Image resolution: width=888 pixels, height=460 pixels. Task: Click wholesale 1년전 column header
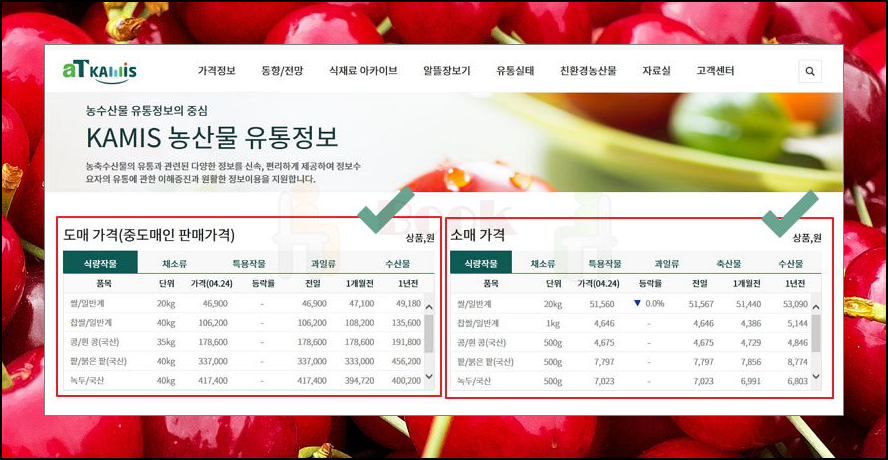[408, 283]
